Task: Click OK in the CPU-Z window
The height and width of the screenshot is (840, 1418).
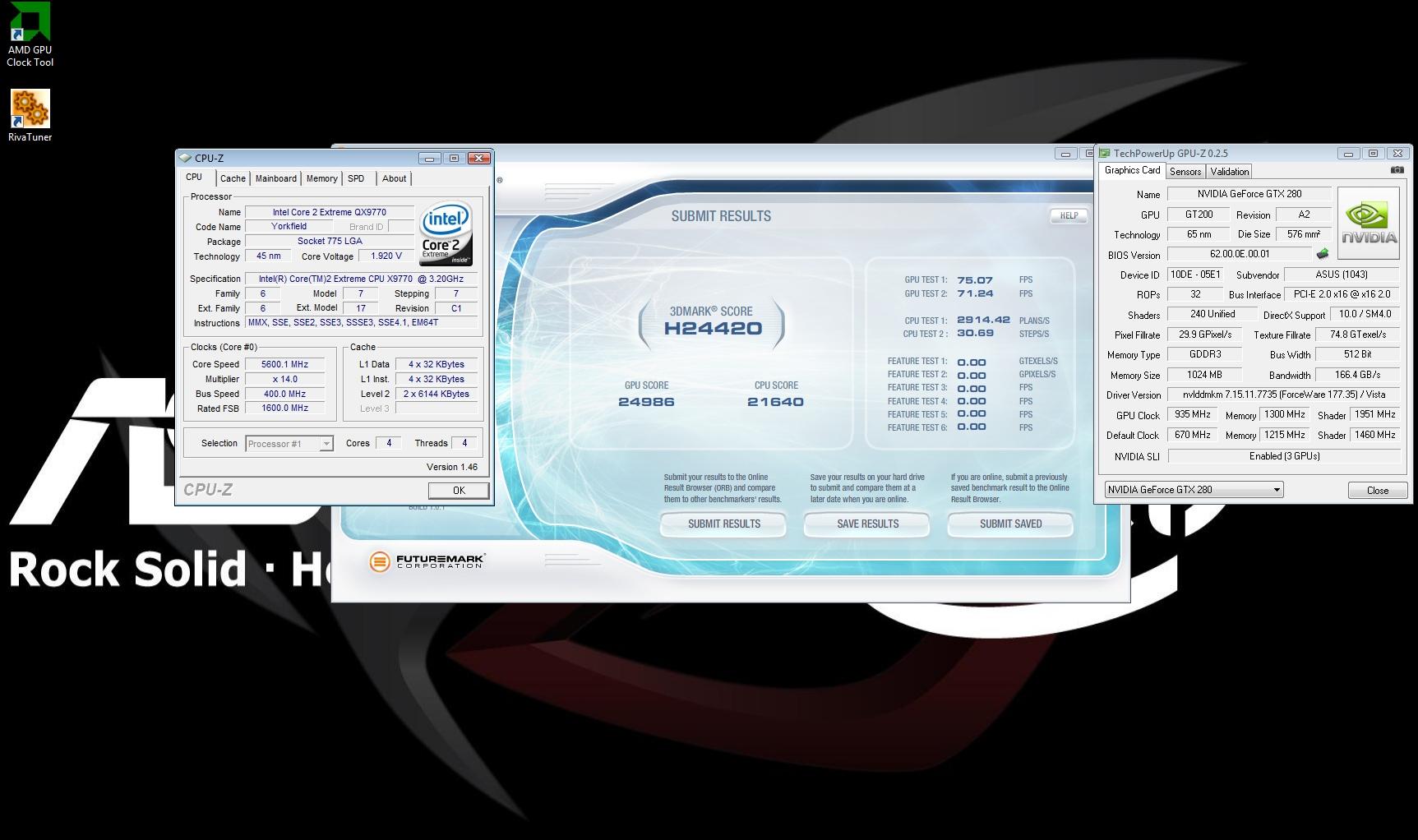Action: 459,491
